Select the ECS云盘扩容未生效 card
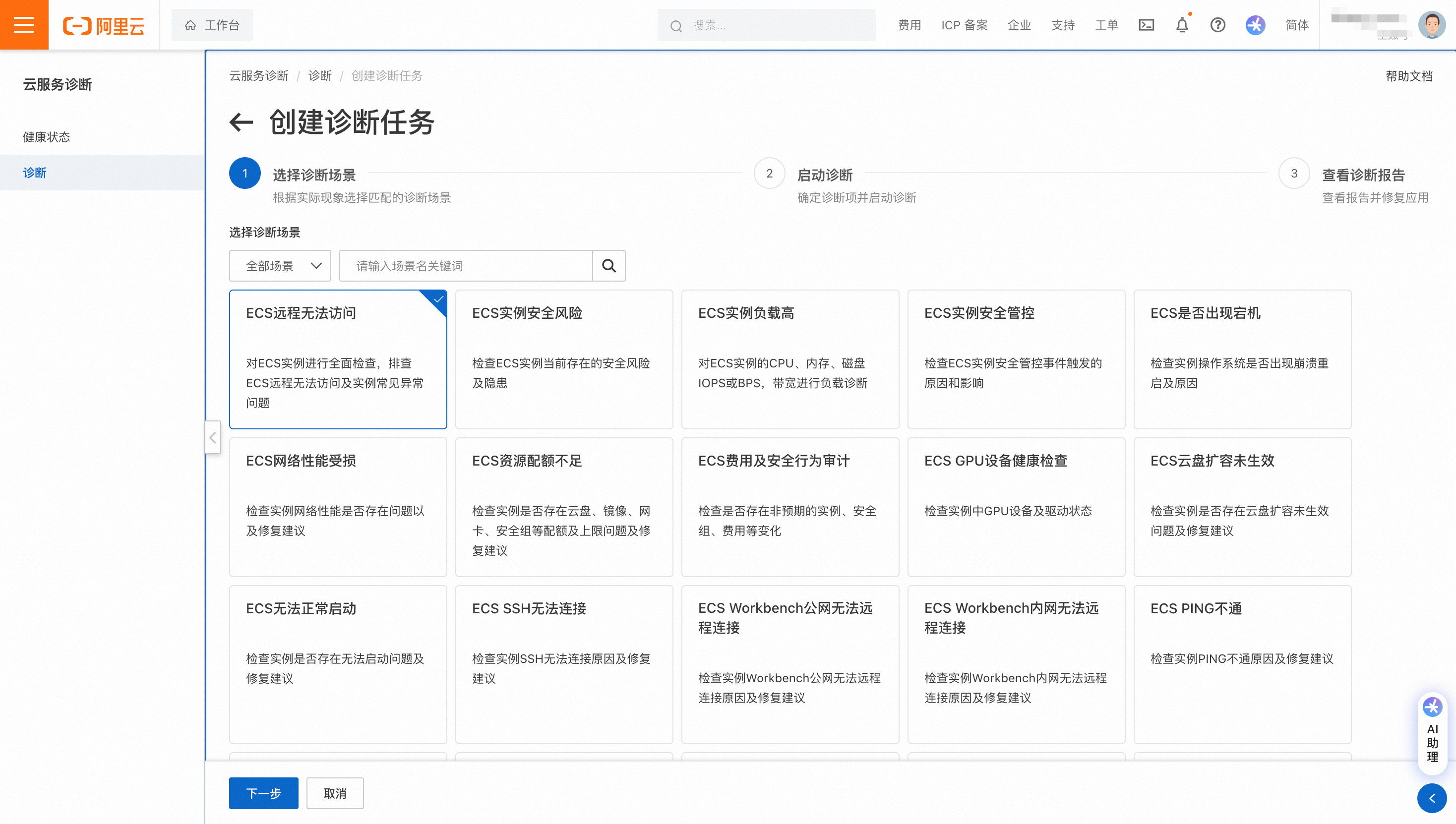1456x824 pixels. (1243, 507)
